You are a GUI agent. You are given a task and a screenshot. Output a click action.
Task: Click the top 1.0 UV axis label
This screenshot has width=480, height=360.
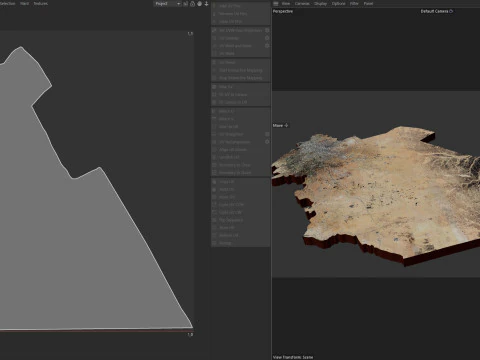pos(190,34)
